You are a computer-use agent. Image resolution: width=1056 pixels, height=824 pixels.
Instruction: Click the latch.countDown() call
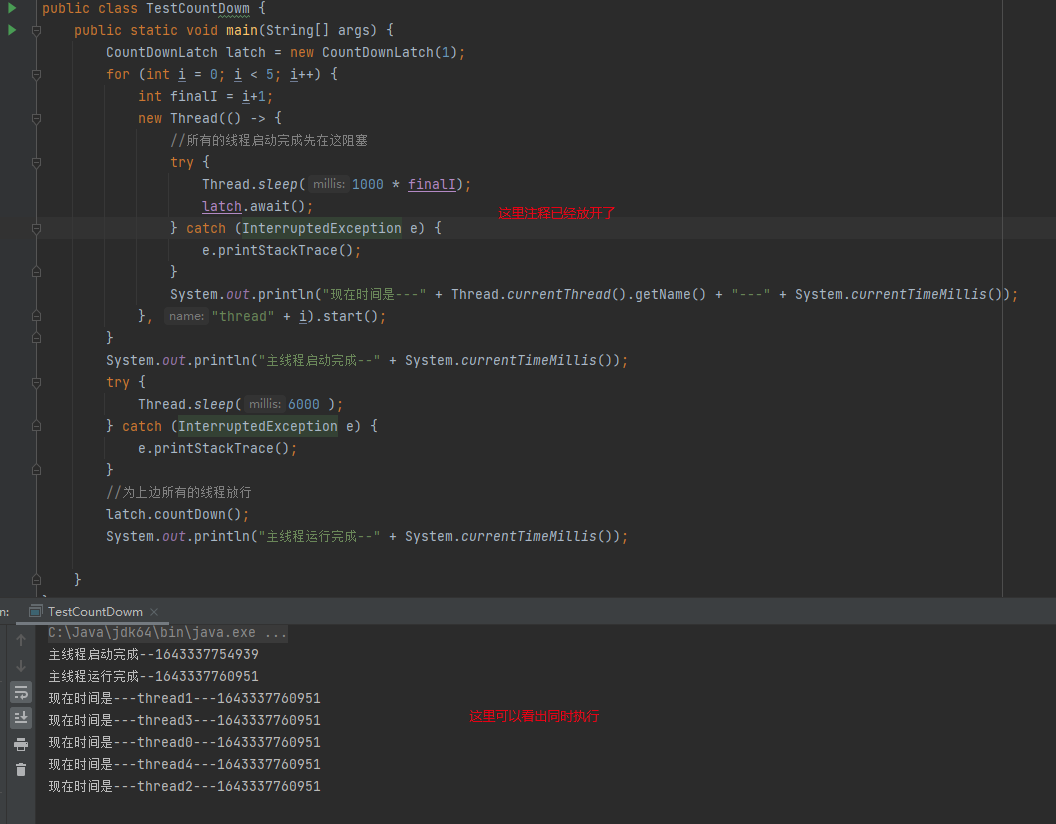(x=177, y=514)
